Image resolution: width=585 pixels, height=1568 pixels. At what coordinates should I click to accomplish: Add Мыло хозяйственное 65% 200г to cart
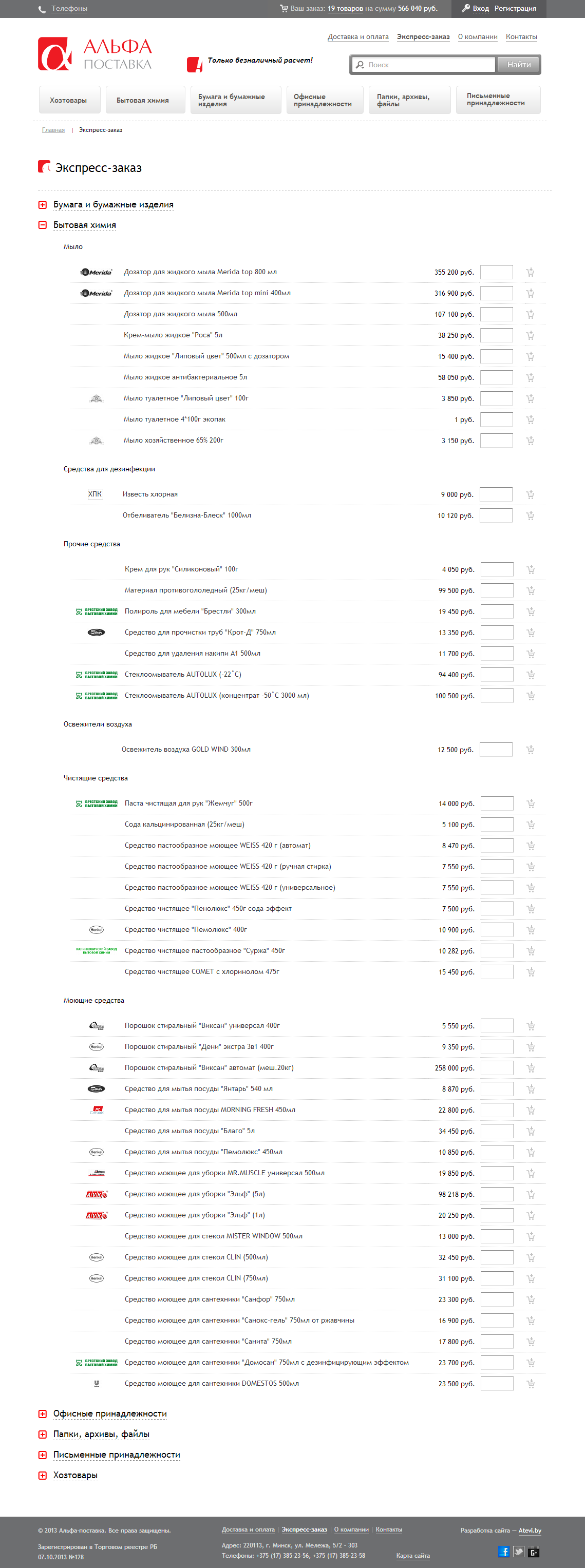tap(530, 441)
